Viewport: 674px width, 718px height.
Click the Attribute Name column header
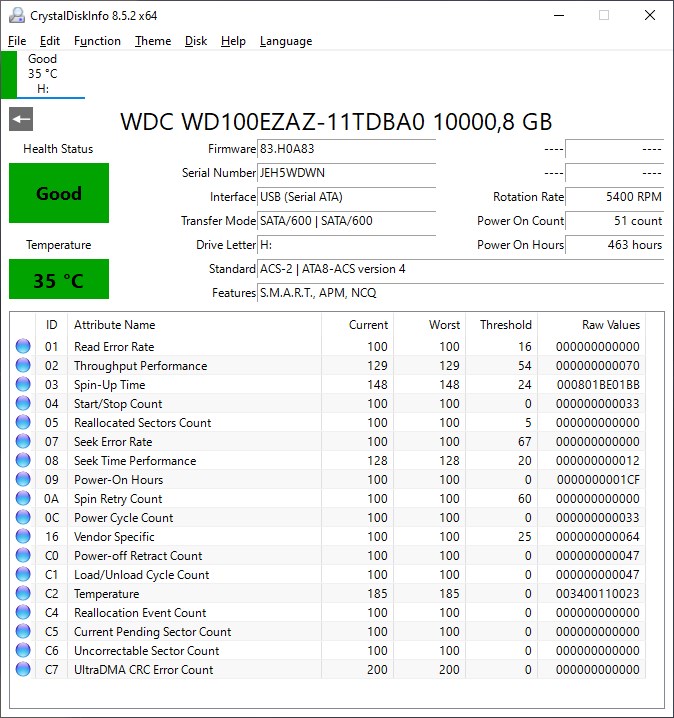point(195,325)
